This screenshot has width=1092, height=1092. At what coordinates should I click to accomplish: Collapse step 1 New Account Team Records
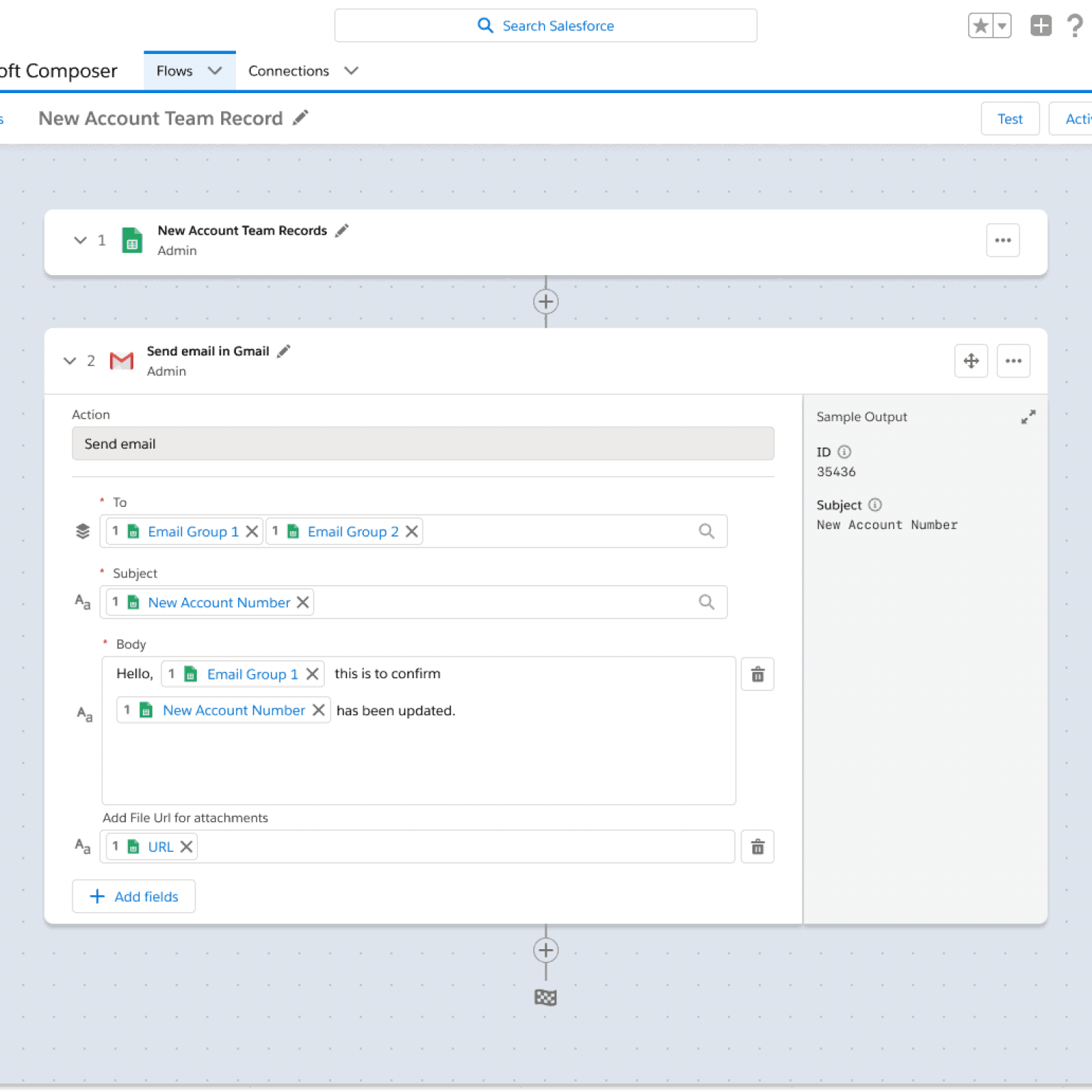[x=80, y=240]
